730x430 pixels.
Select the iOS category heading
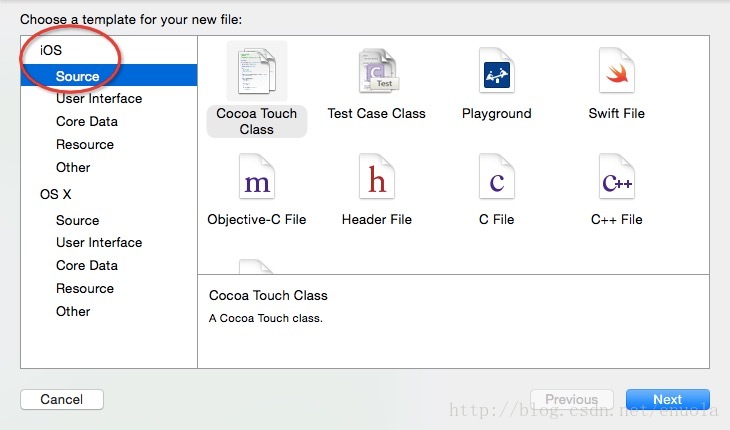coord(51,50)
